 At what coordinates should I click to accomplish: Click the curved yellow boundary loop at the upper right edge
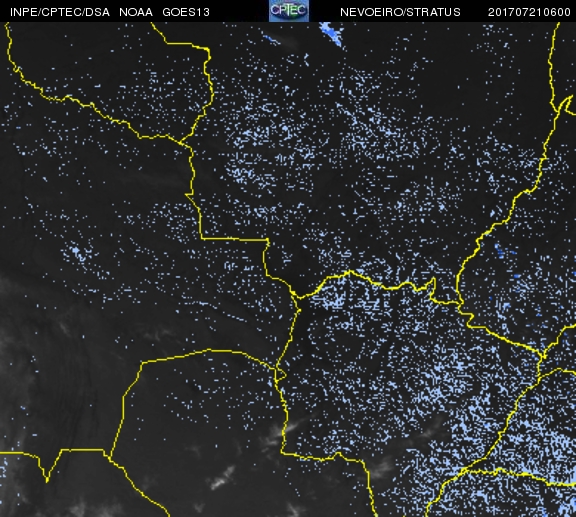[x=565, y=106]
